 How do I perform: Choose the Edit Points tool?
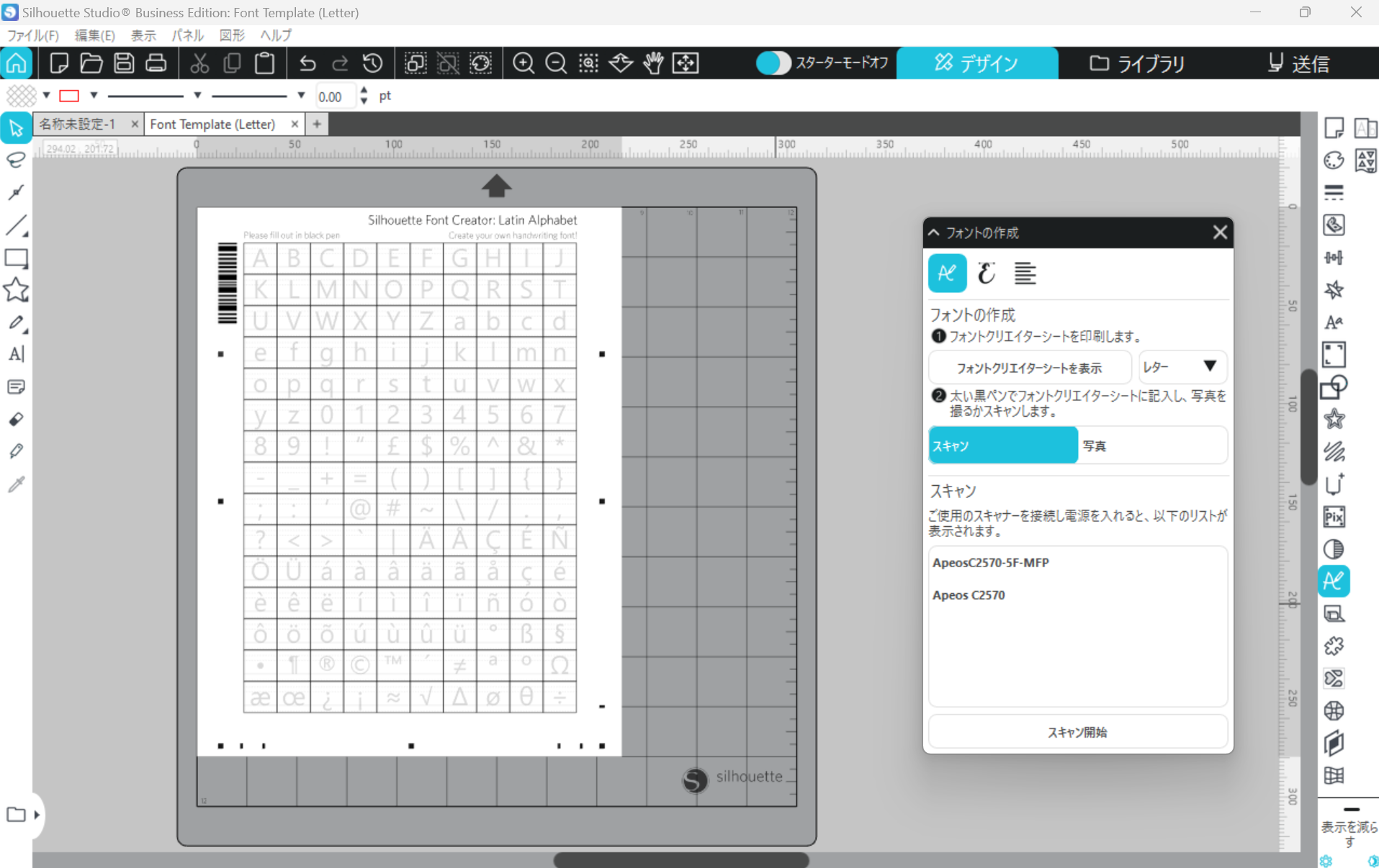click(x=16, y=192)
